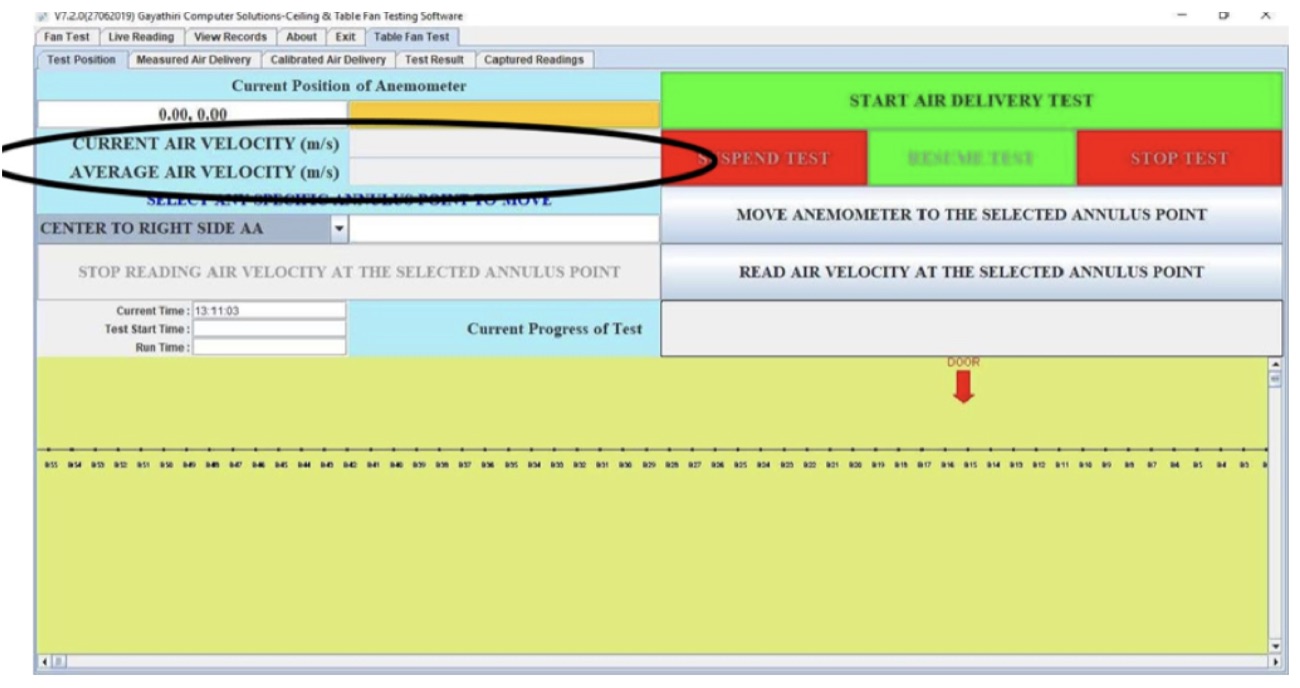Click START AIR DELIVERY TEST button
Viewport: 1300px width, 688px height.
[x=971, y=101]
